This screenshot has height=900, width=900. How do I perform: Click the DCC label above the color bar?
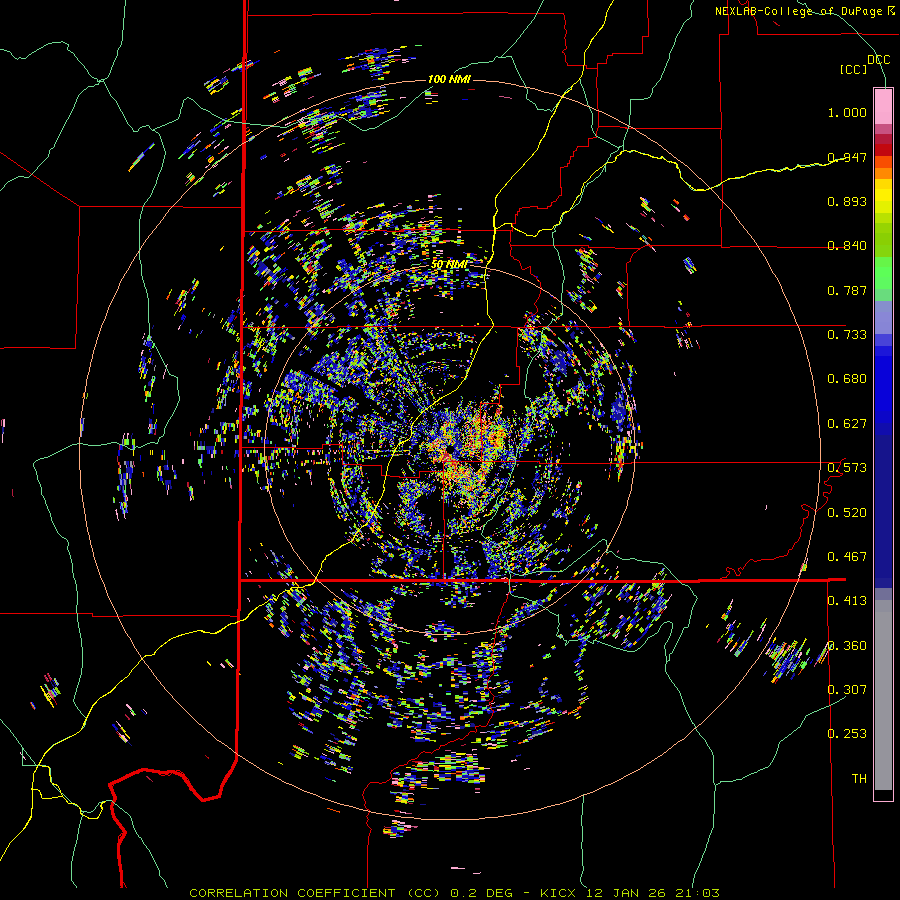click(x=878, y=60)
